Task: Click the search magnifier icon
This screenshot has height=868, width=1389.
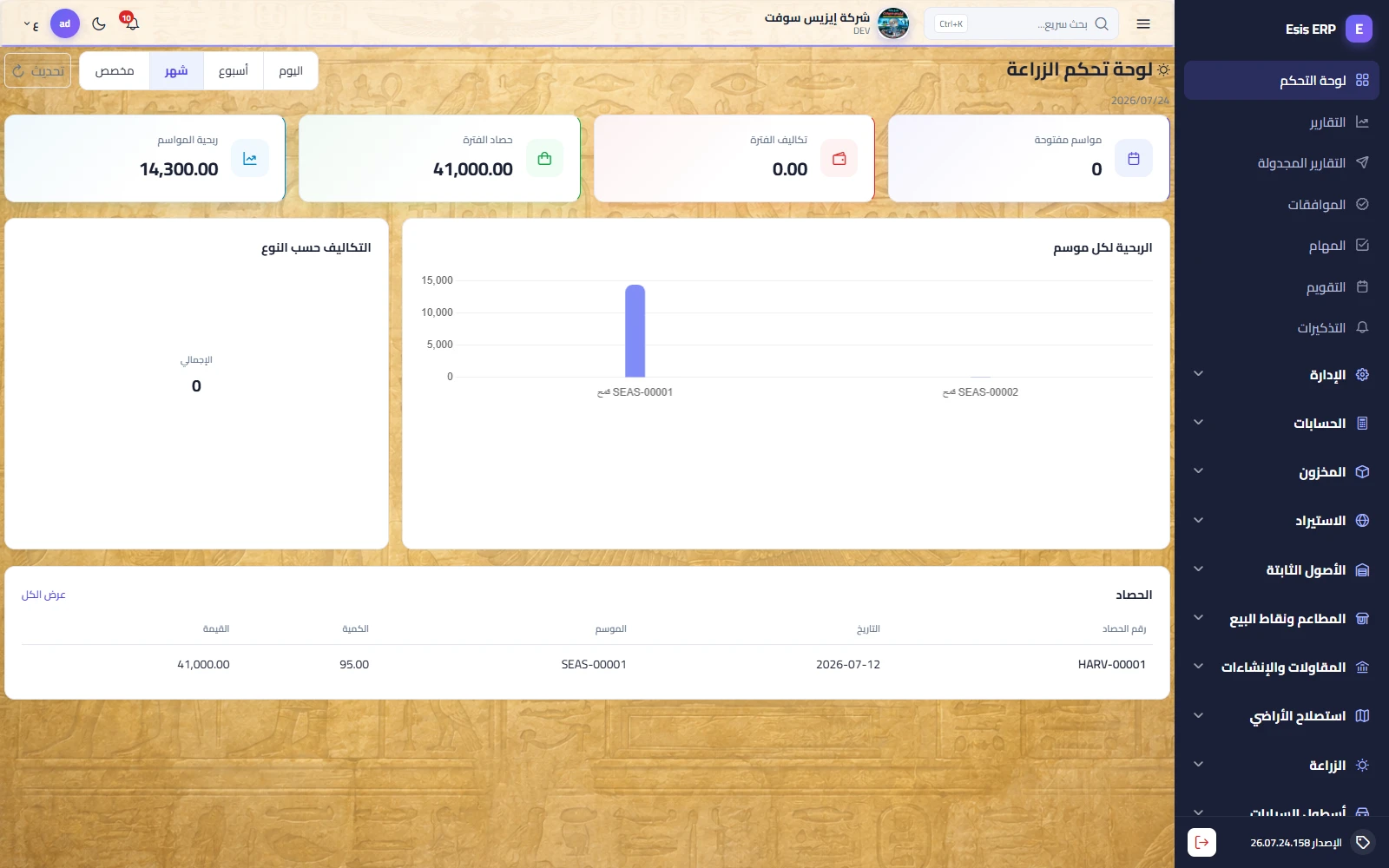Action: tap(1102, 24)
